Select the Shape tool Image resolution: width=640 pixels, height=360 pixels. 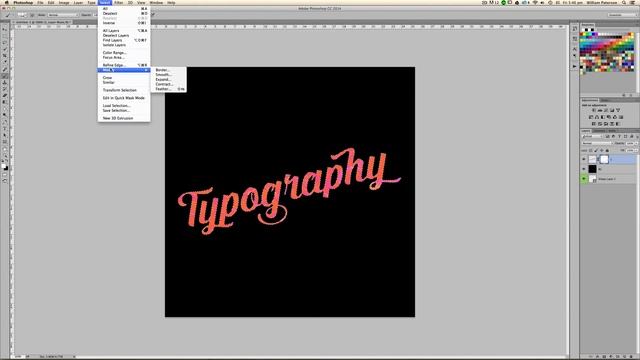5,142
